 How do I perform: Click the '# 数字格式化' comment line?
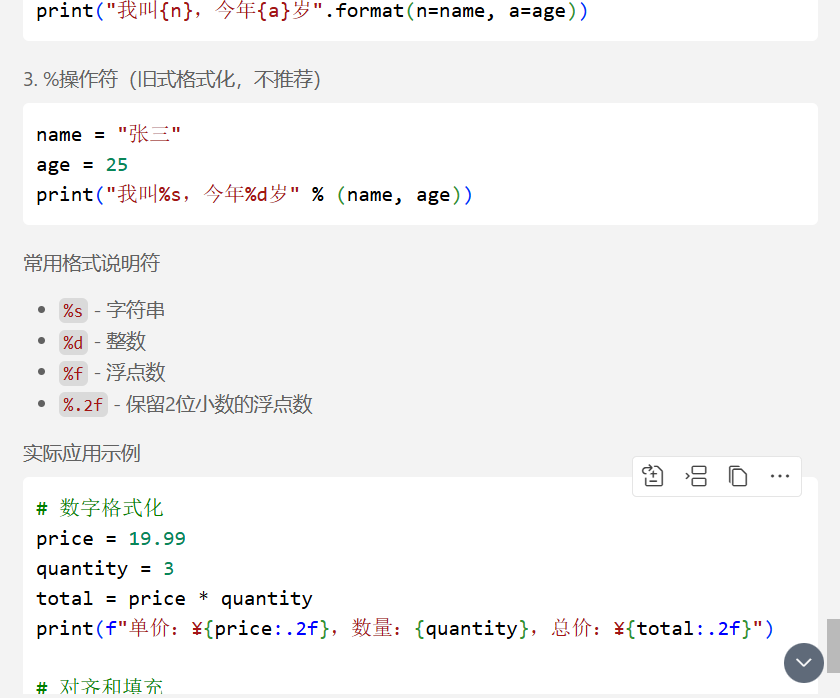pos(100,508)
